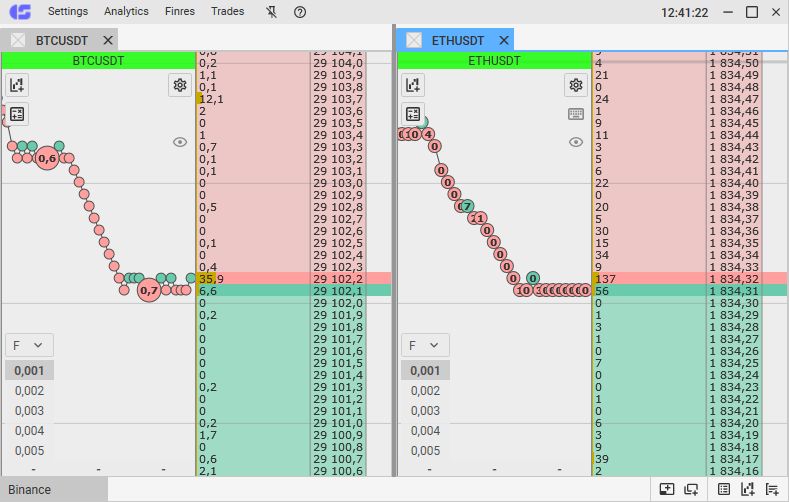
Task: Click the add order list icon at bottom right
Action: pyautogui.click(x=772, y=489)
